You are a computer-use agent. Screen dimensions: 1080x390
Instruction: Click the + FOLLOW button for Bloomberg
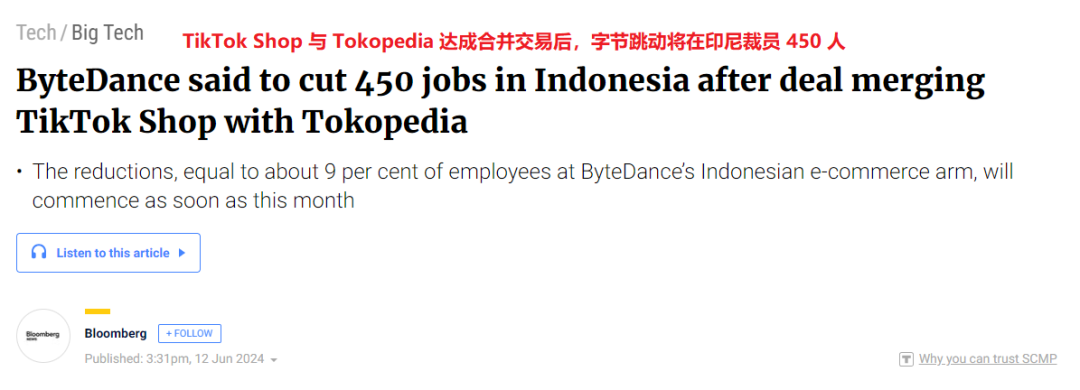click(x=189, y=333)
